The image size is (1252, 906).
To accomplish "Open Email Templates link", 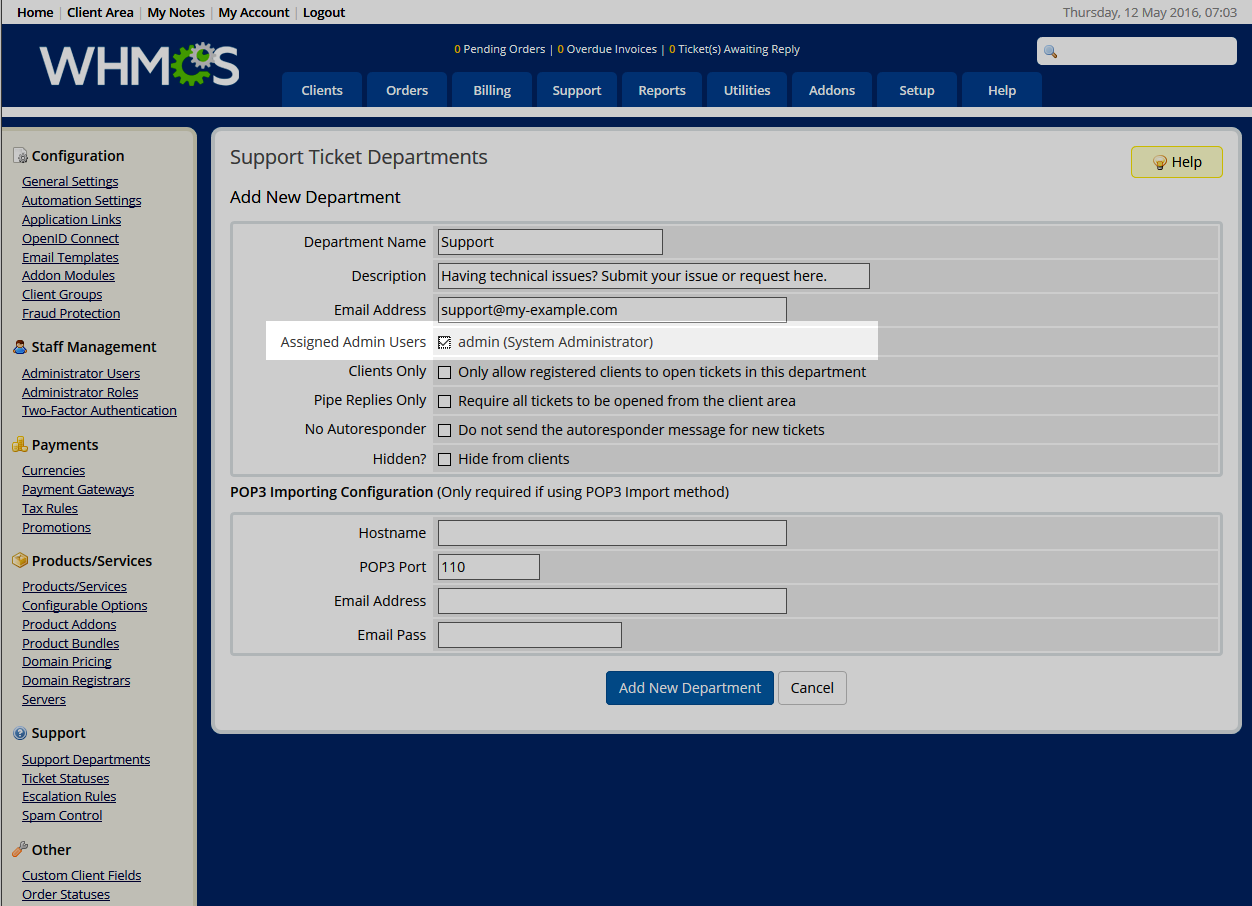I will pyautogui.click(x=70, y=258).
